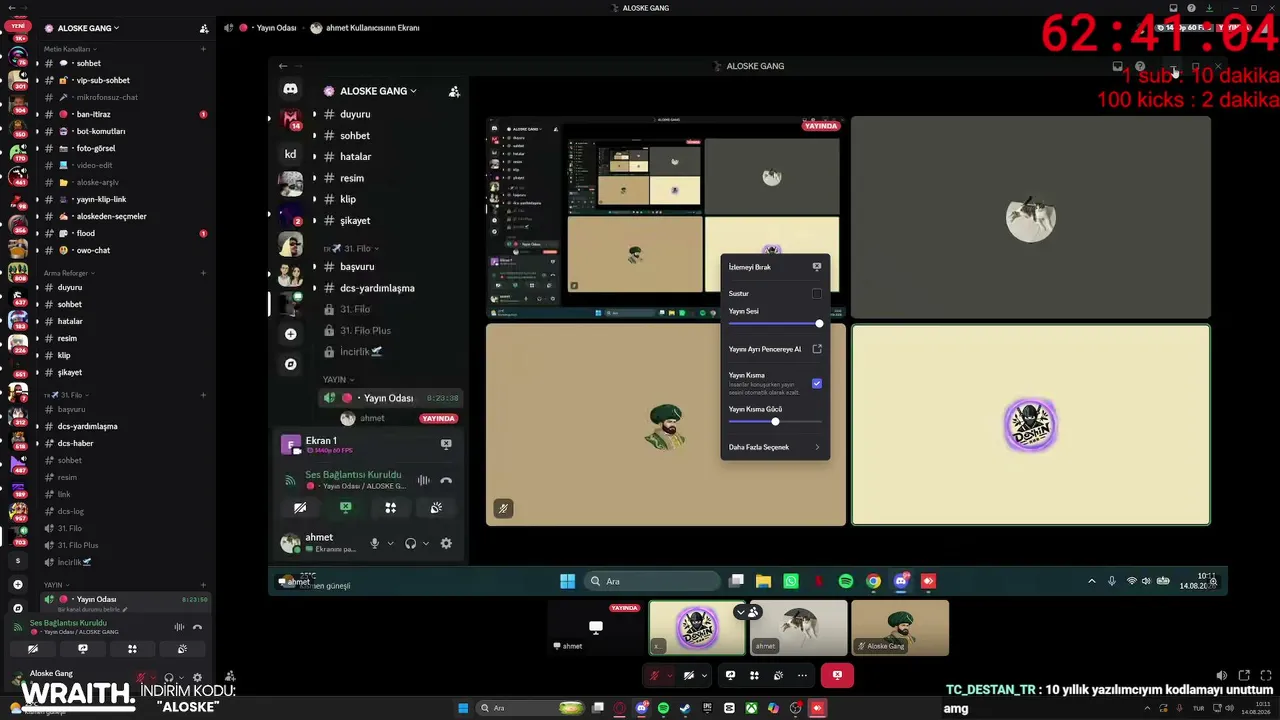Screen dimensions: 1280x720
Task: Expand Daha Fazla Seçenek submenu
Action: click(x=775, y=447)
